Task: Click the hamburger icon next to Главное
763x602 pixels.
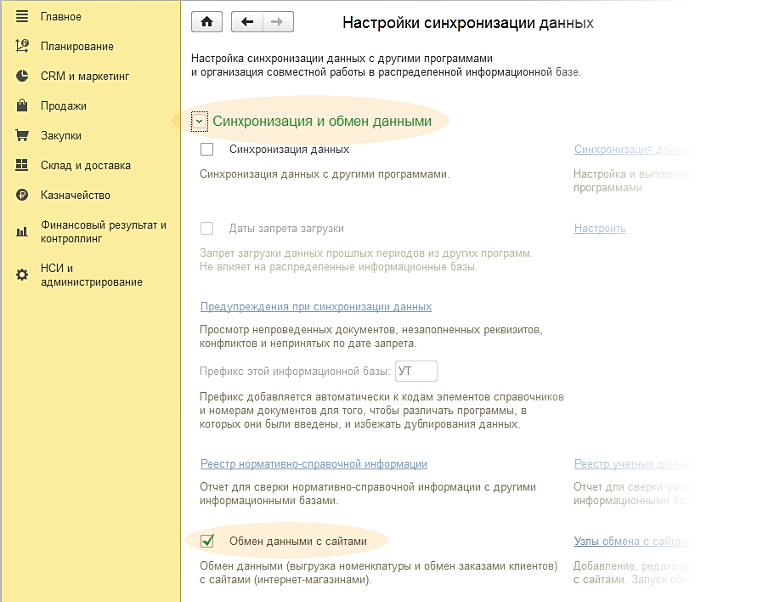Action: coord(22,17)
